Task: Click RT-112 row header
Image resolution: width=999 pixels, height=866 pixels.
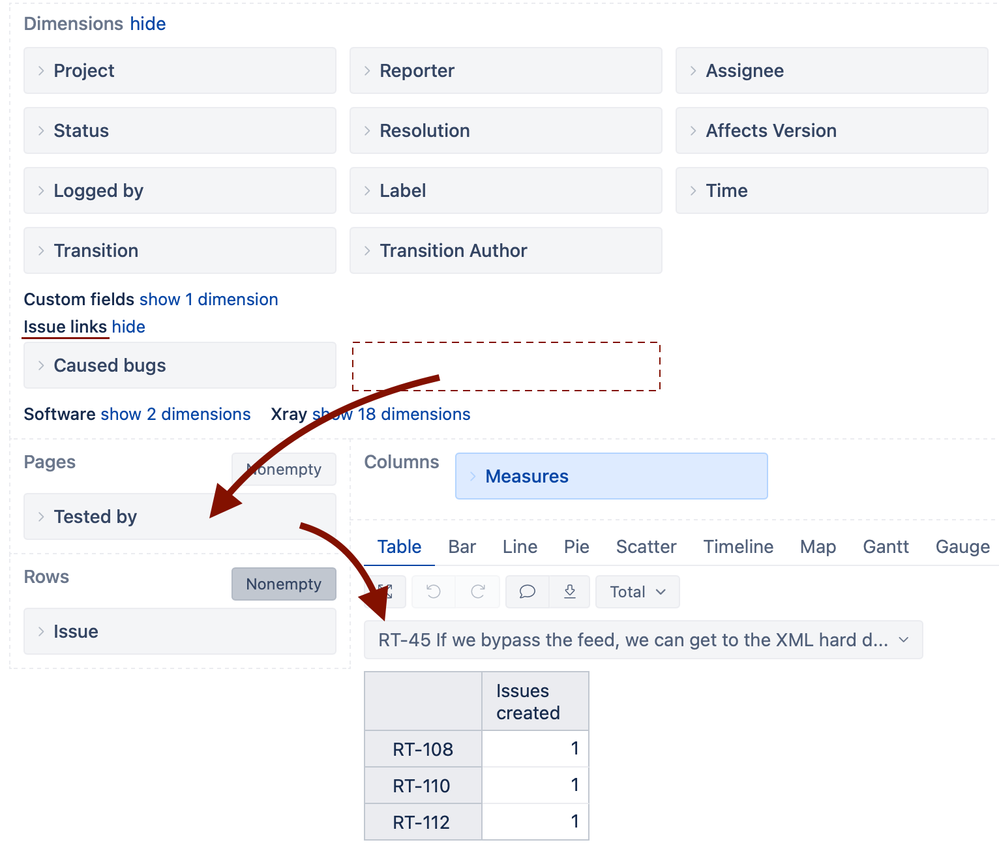Action: (423, 822)
